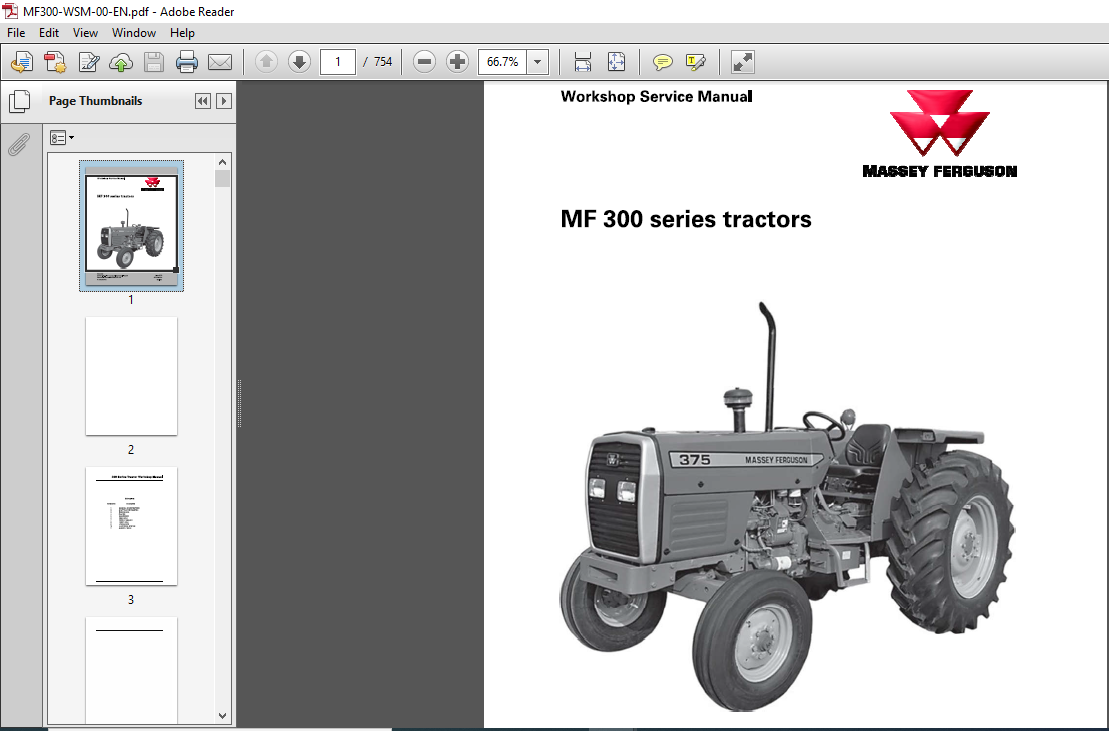
Task: Click the Create PDF toolbar icon
Action: [55, 62]
